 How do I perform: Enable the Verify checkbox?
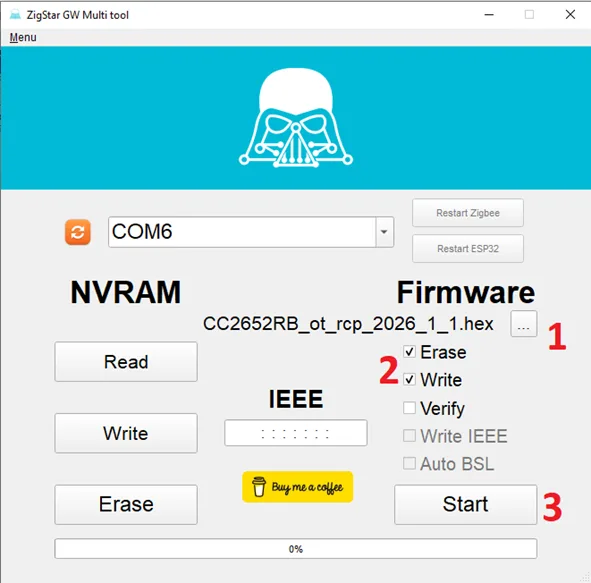[x=409, y=407]
